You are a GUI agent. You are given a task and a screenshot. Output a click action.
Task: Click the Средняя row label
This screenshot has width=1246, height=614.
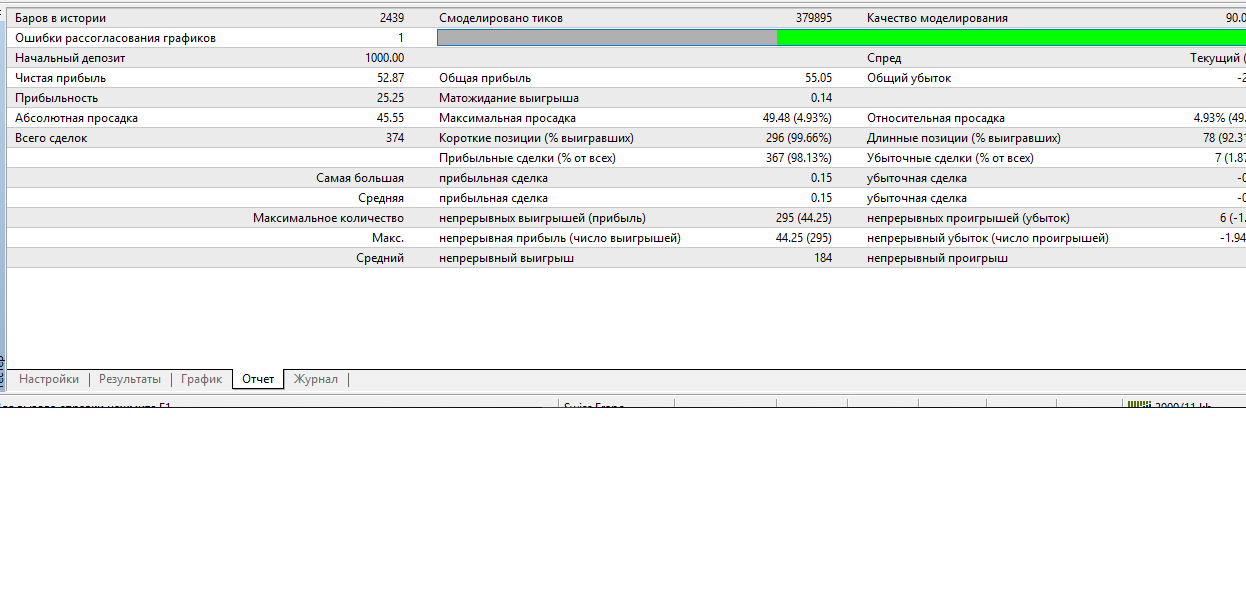381,198
